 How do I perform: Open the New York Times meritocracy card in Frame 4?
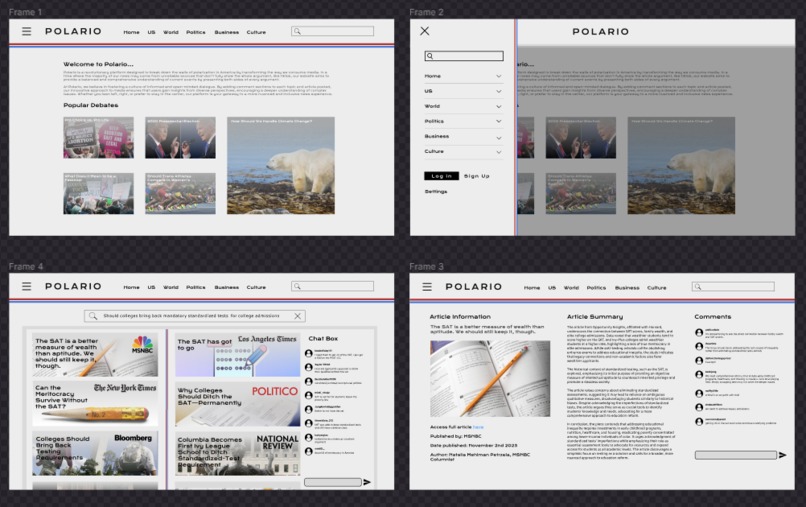click(95, 404)
